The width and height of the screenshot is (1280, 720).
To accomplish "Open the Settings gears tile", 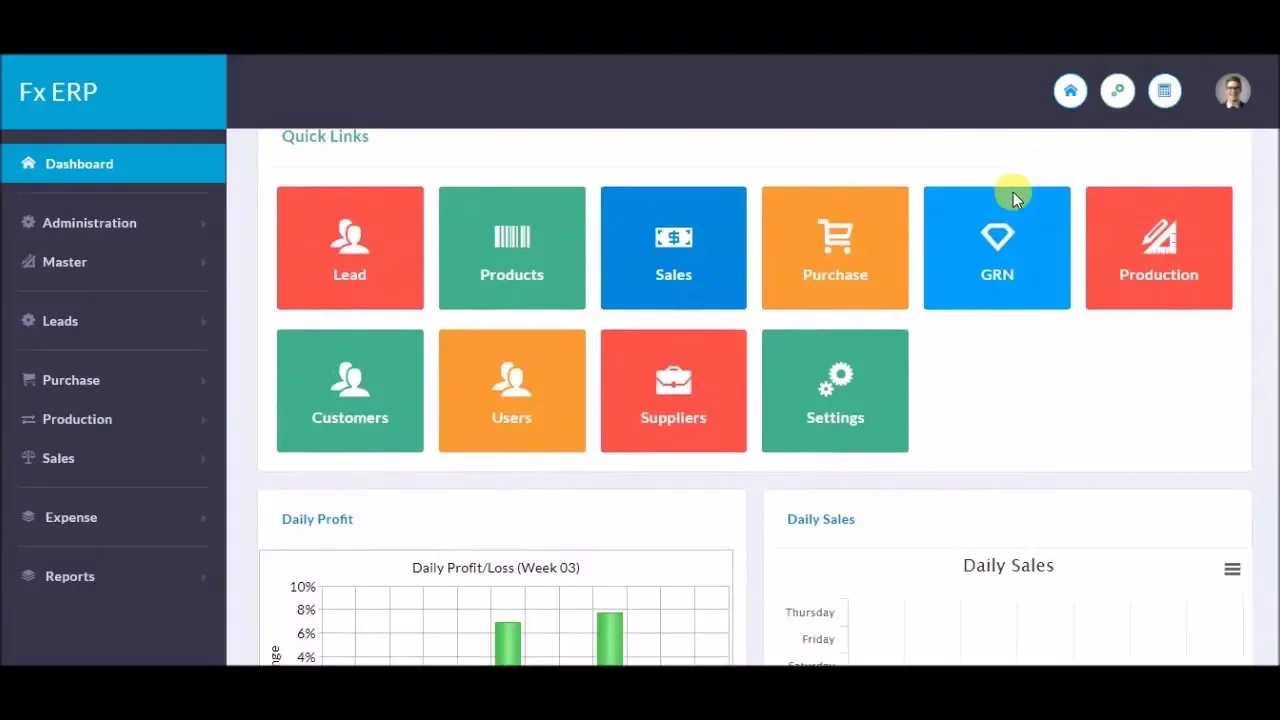I will point(835,390).
